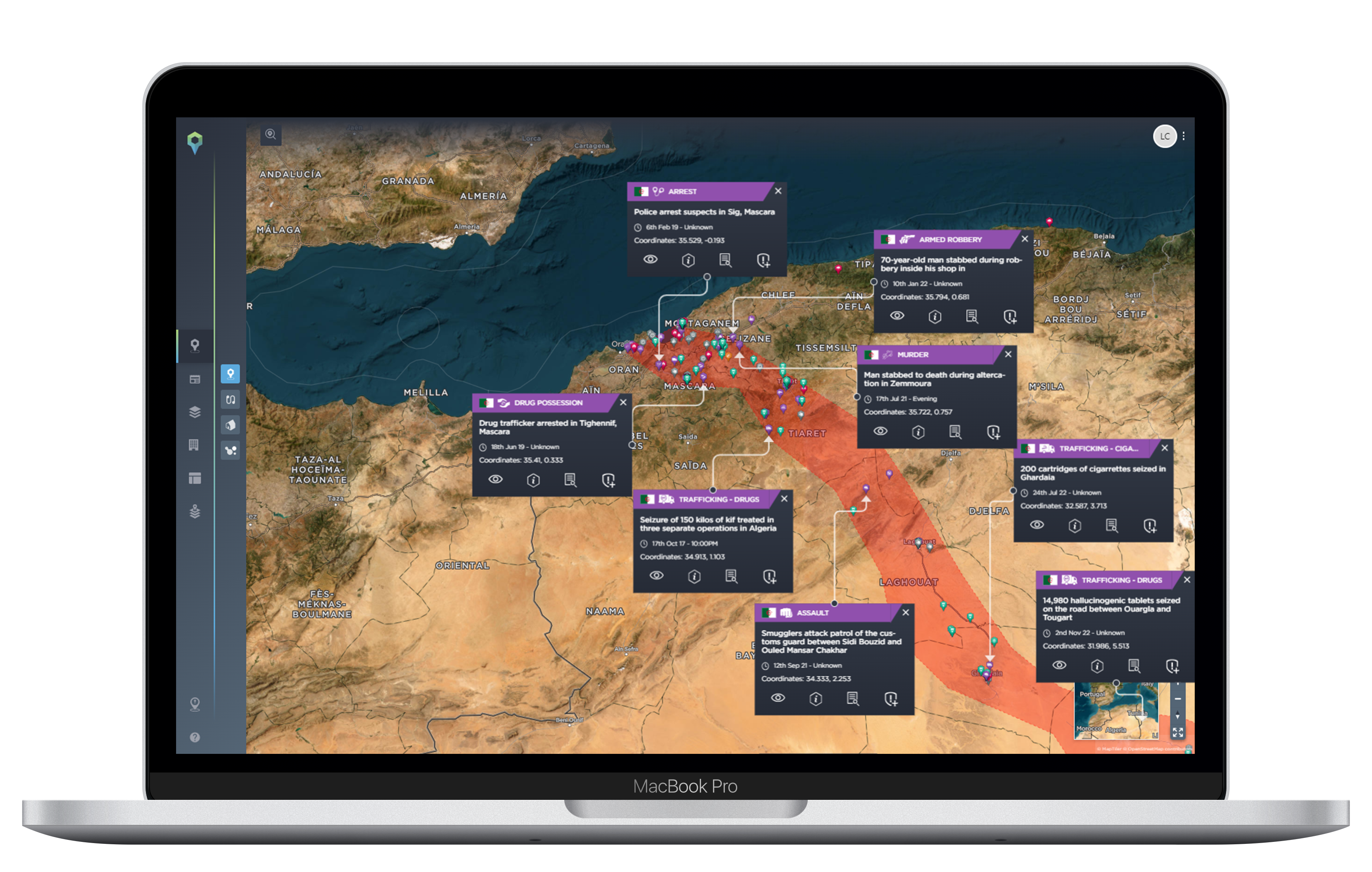Viewport: 1372px width, 872px height.
Task: Toggle eye on hallucinogenic tablets card
Action: point(1059,665)
